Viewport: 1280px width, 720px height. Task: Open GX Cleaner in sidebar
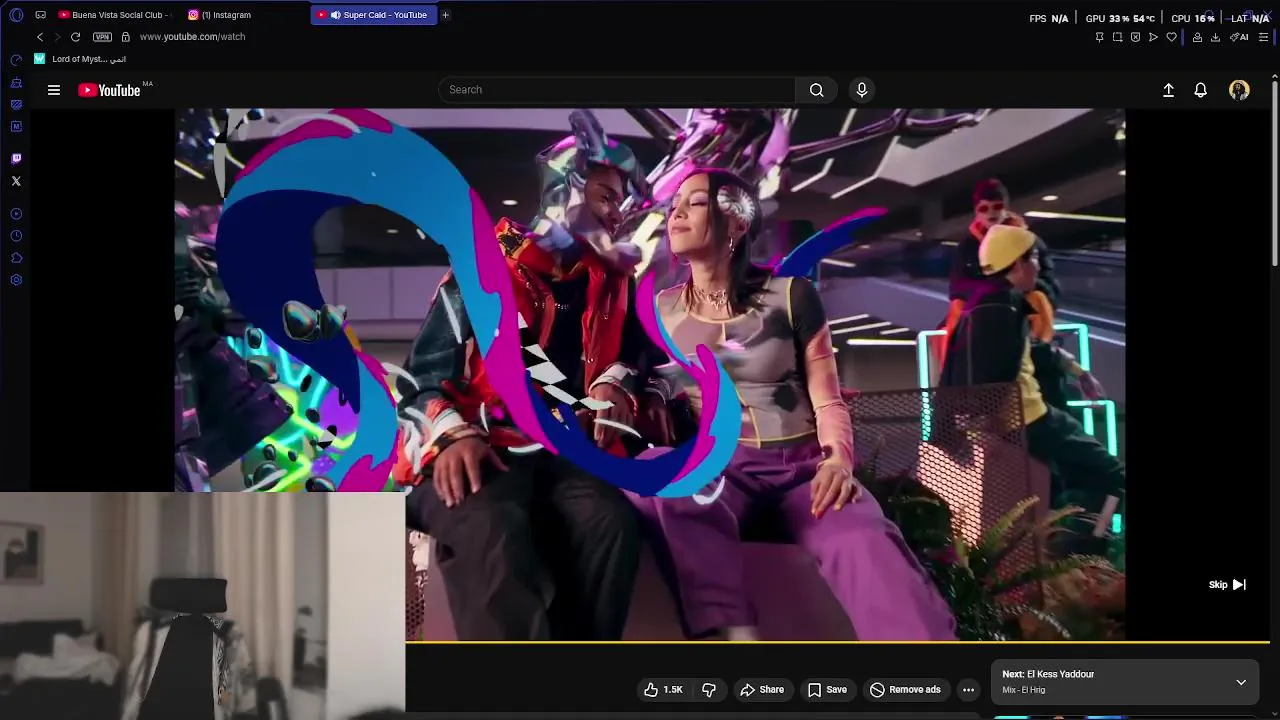click(16, 82)
